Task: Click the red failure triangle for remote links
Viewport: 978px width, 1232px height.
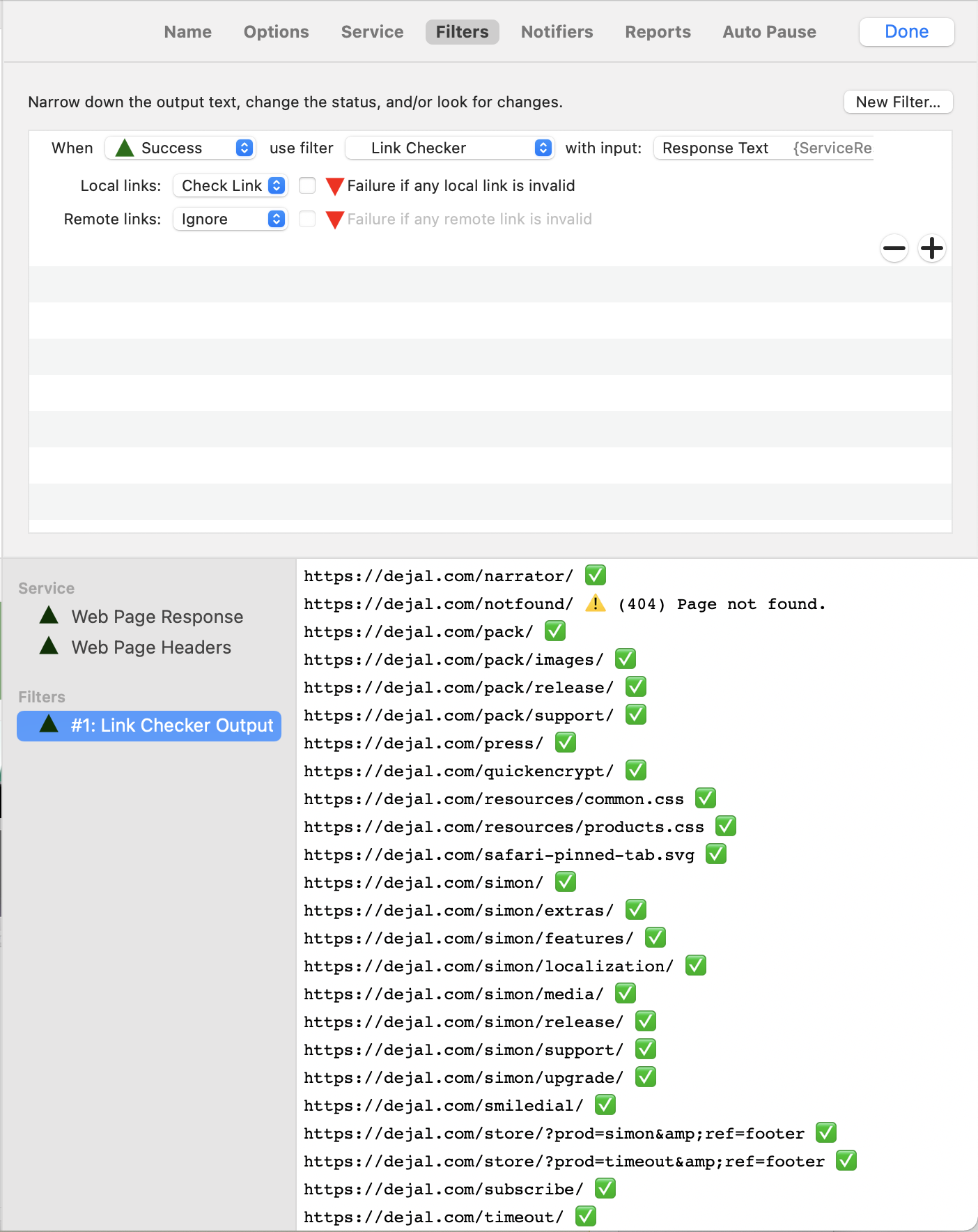Action: point(335,220)
